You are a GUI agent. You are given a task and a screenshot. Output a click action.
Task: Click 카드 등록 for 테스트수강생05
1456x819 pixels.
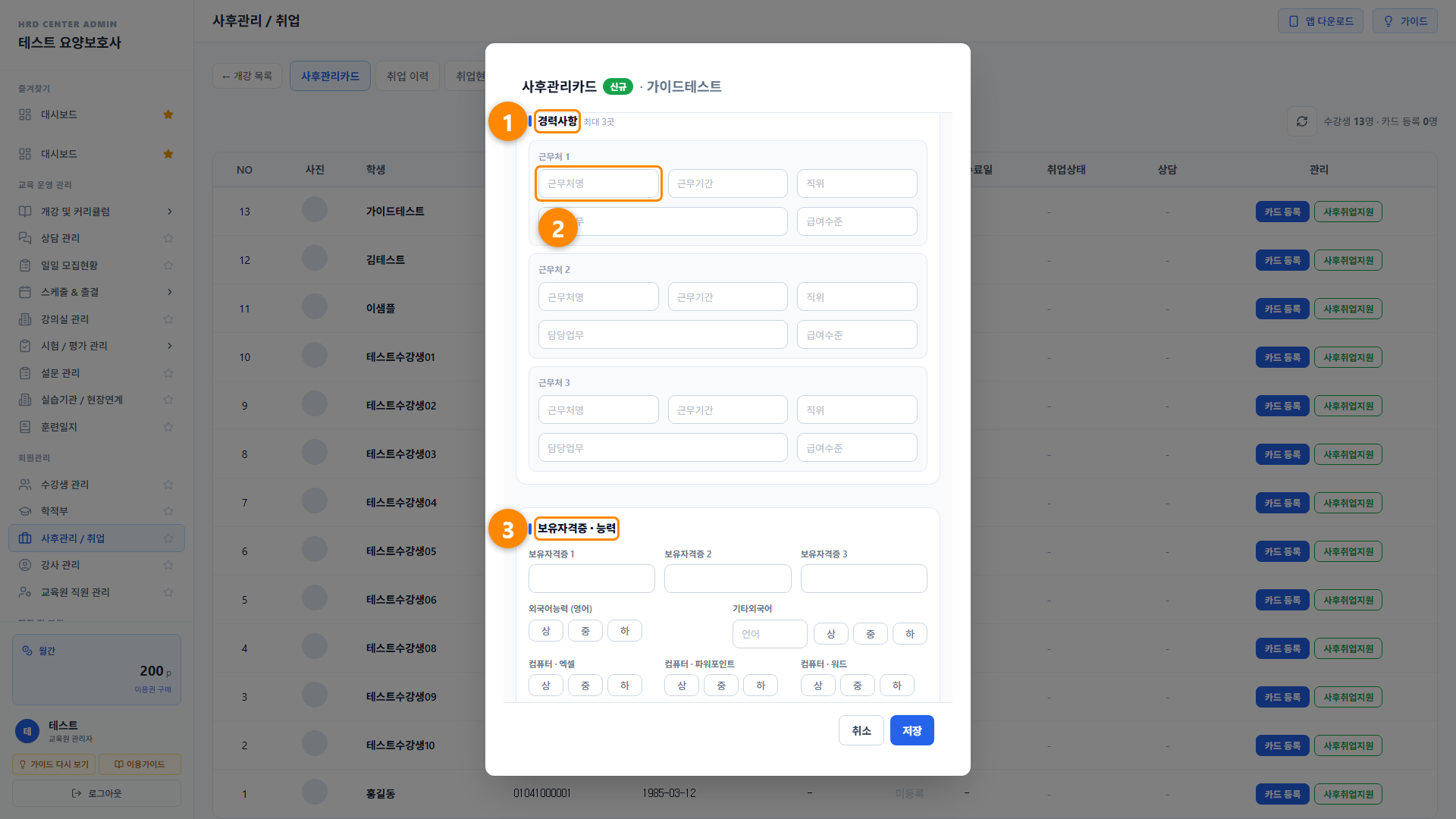(x=1282, y=551)
